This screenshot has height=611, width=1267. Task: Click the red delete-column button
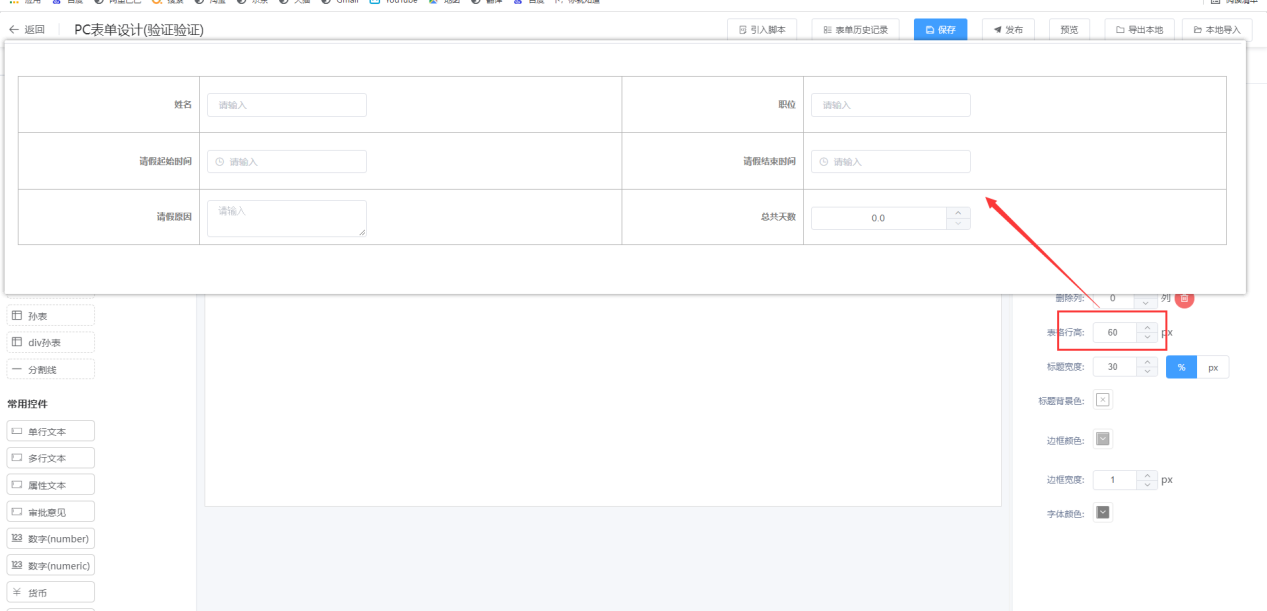[x=1184, y=298]
